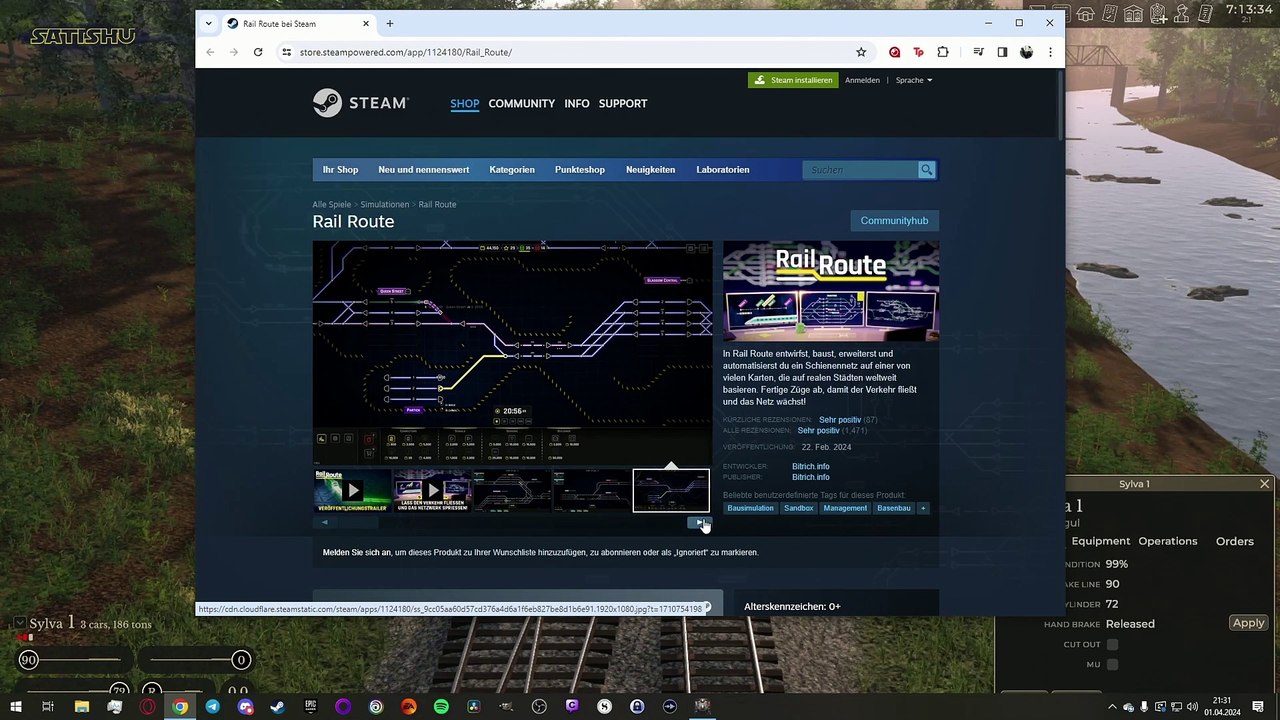Image resolution: width=1280 pixels, height=720 pixels.
Task: Play the Veröffentlichungstrailer video thumbnail
Action: [x=352, y=490]
